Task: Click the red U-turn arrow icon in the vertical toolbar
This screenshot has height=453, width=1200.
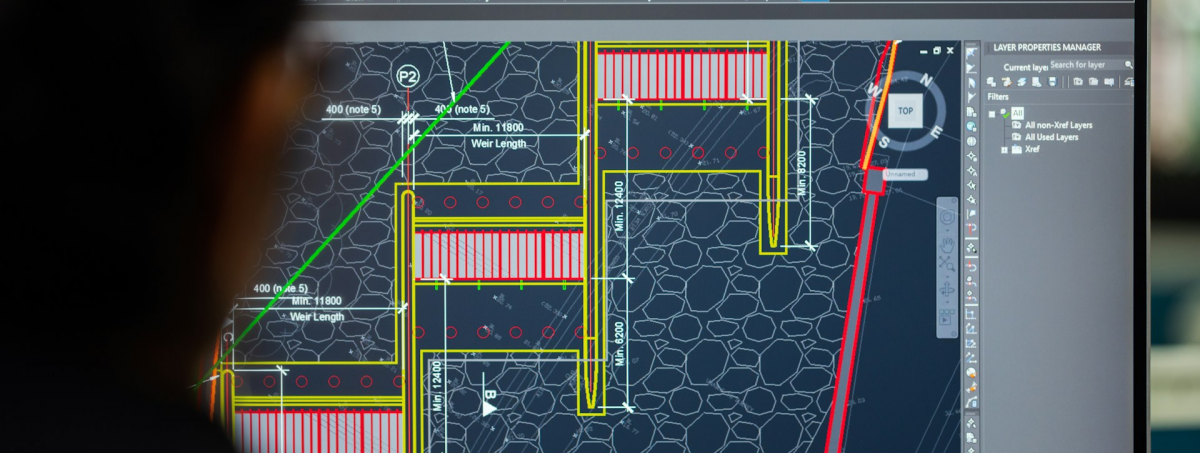Action: [x=971, y=269]
